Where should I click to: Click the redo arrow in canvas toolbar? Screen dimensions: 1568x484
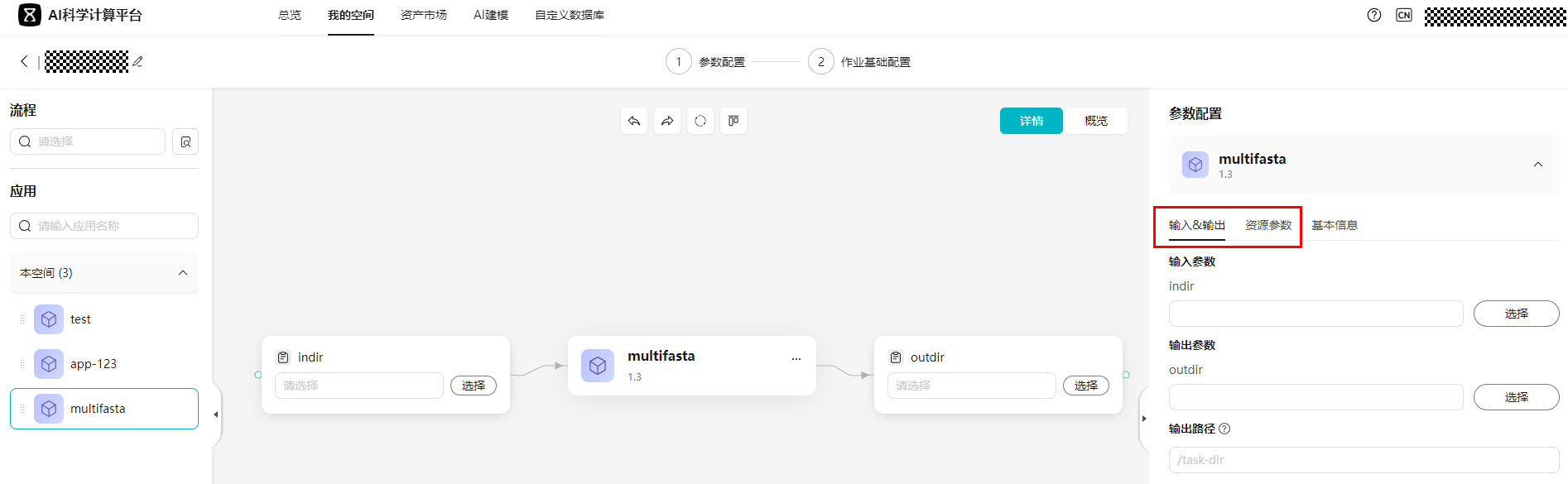(x=667, y=121)
